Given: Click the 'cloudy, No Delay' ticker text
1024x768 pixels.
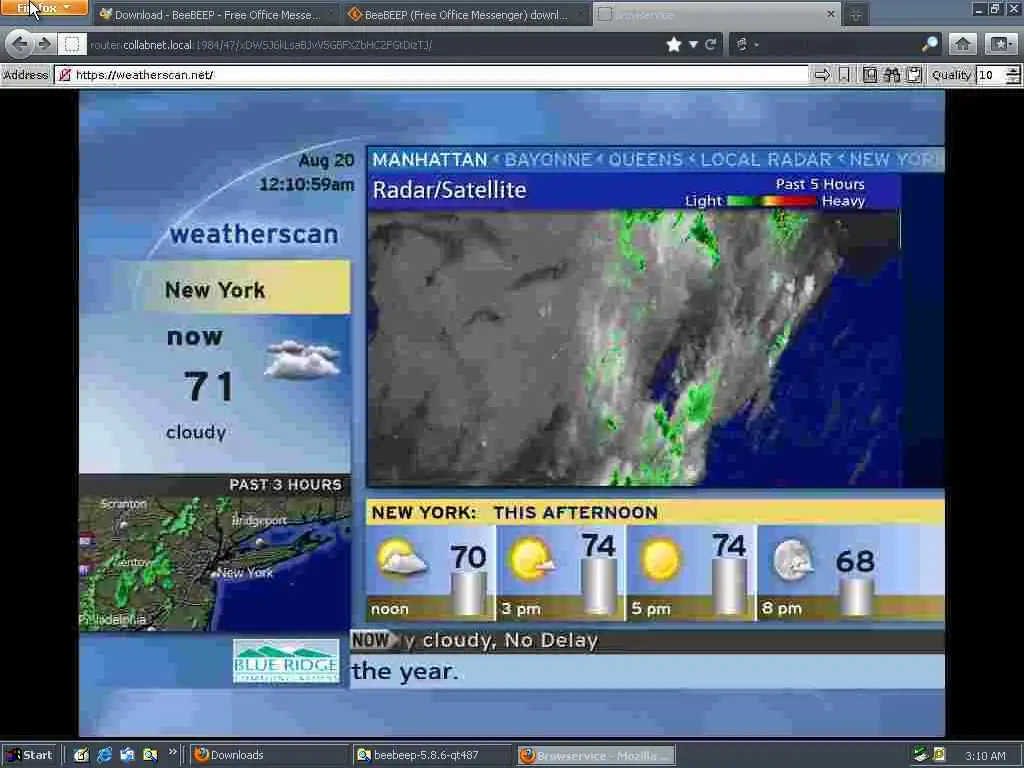Looking at the screenshot, I should tap(510, 641).
